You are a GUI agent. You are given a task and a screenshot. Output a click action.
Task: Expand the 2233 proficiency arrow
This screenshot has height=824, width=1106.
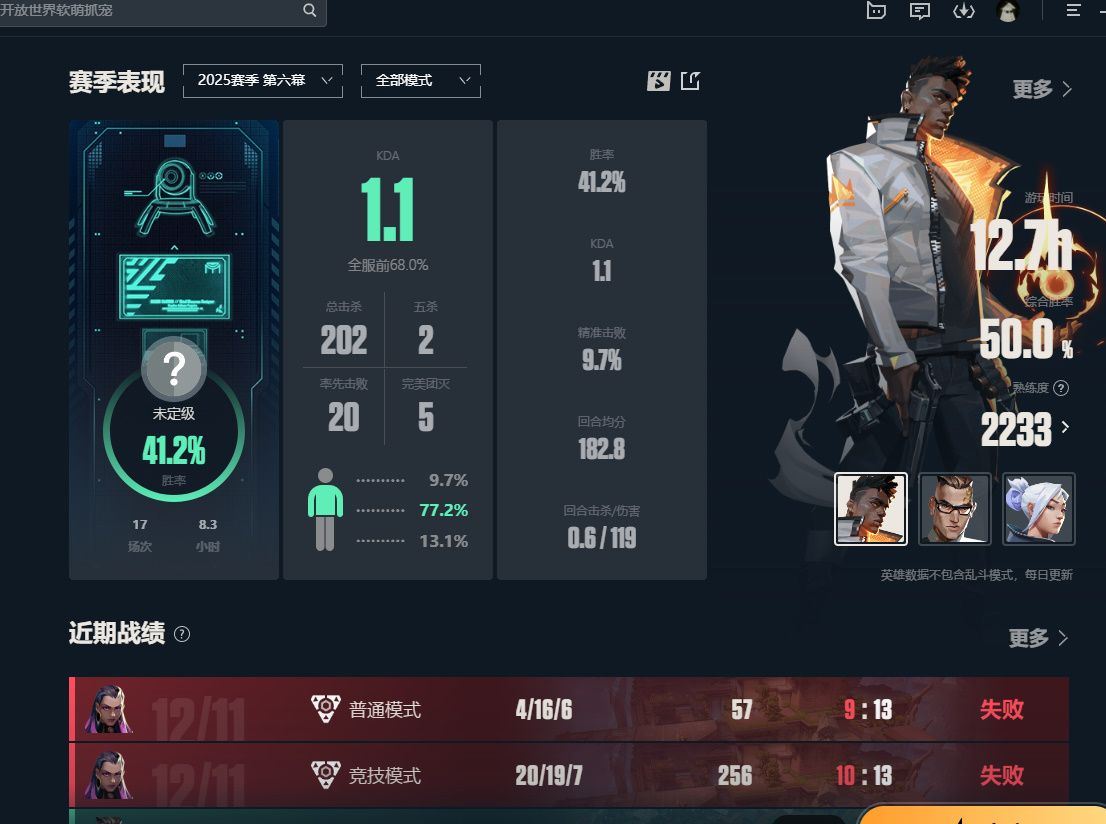[1065, 427]
